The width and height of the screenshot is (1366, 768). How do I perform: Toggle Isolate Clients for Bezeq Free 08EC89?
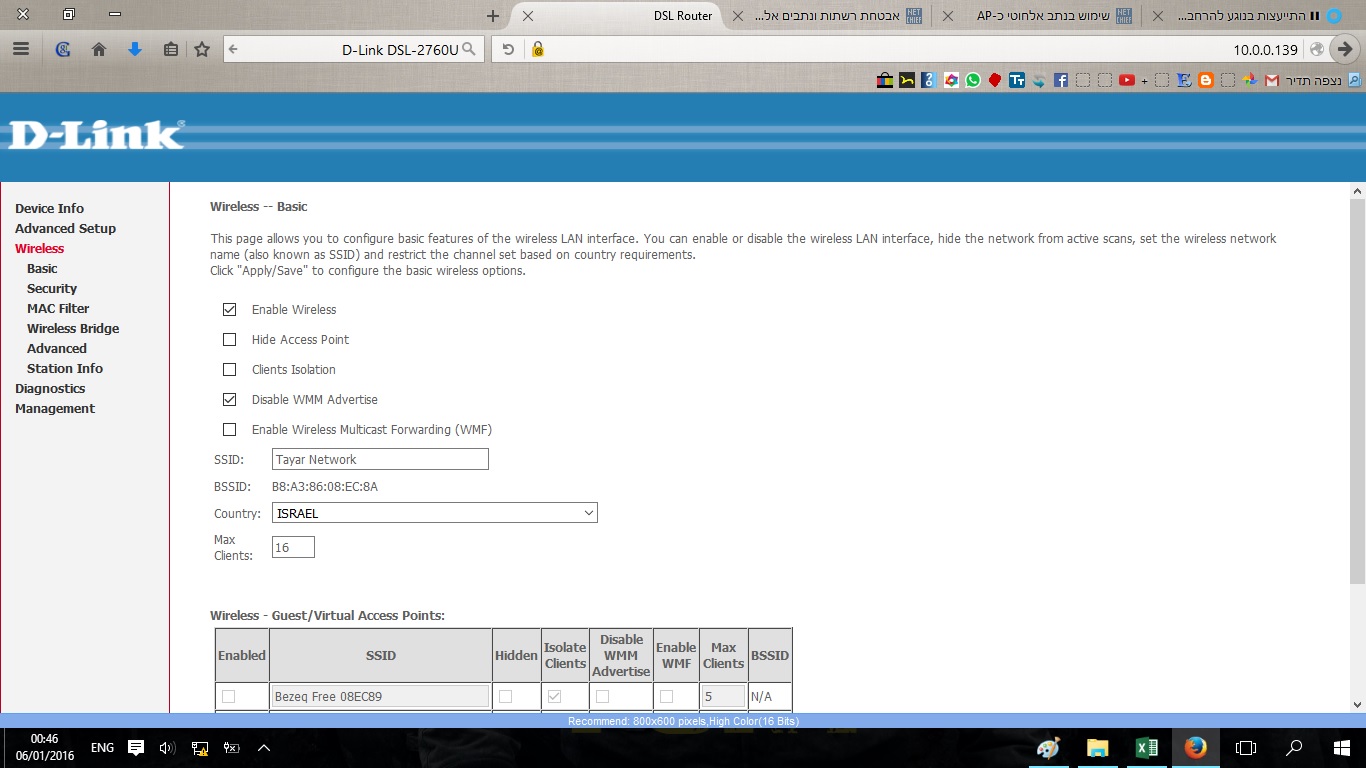(x=554, y=696)
